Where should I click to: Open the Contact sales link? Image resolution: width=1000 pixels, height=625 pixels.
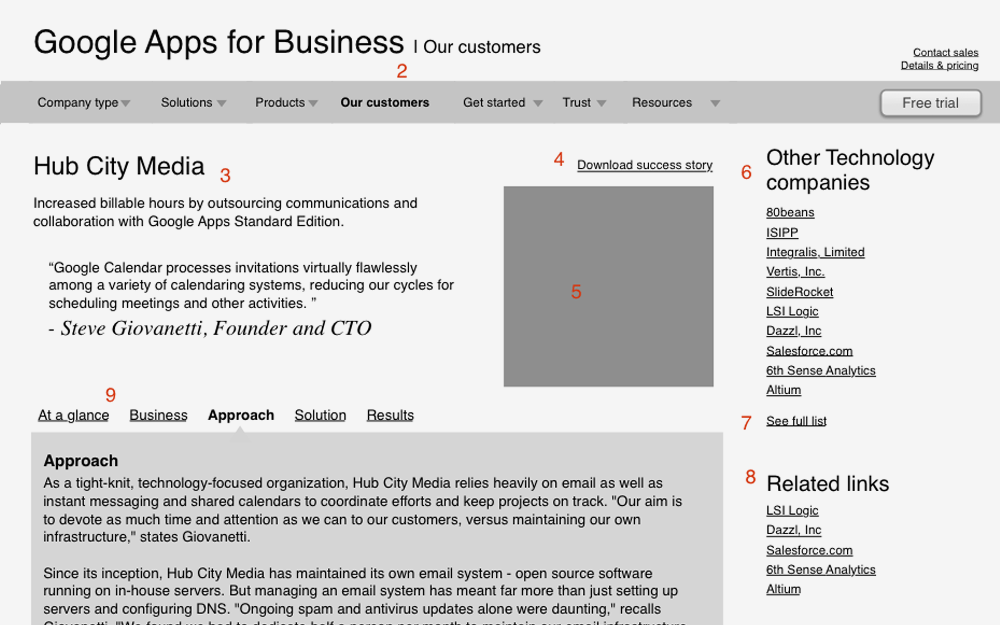(945, 52)
